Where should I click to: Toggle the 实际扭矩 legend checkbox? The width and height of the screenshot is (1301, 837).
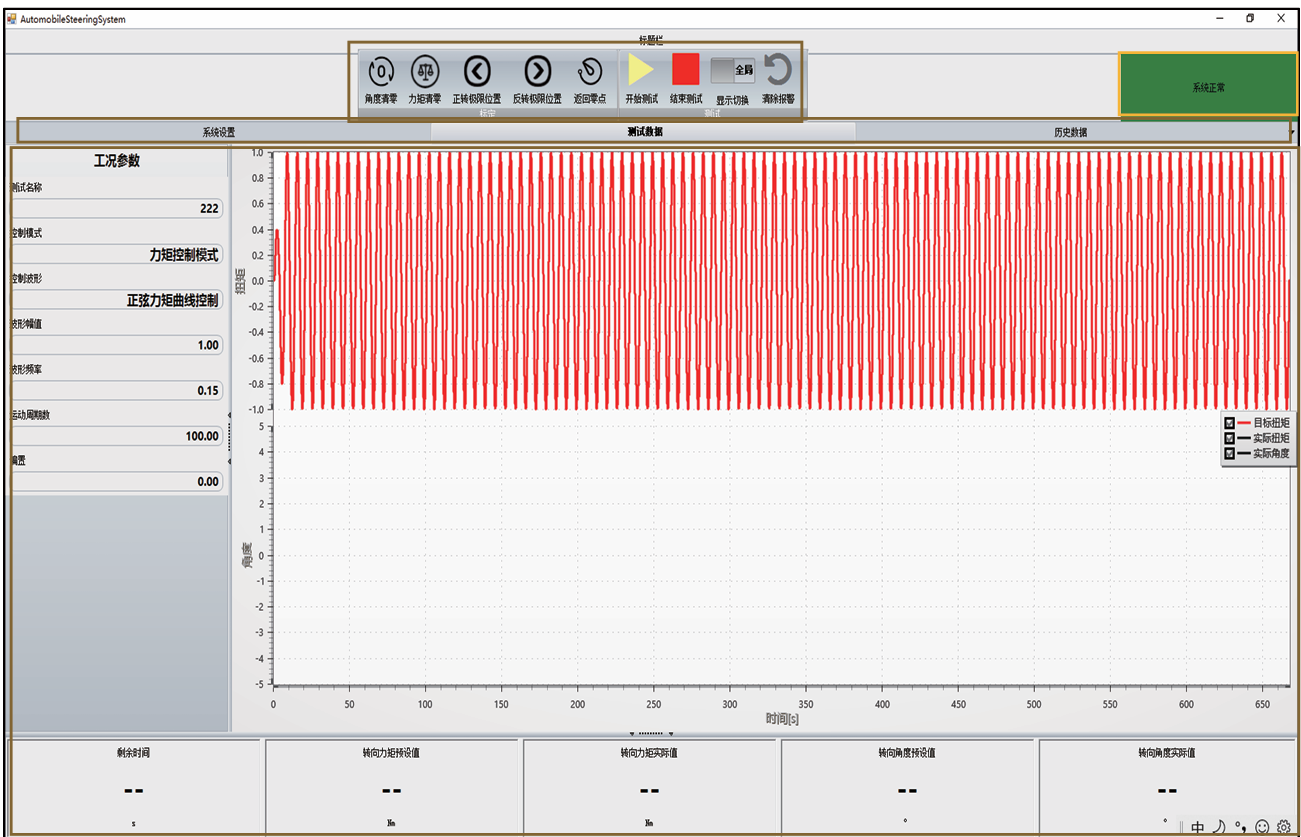1229,438
